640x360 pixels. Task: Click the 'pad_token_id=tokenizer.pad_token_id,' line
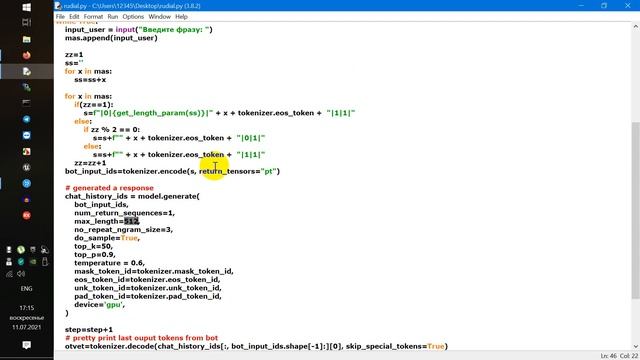tap(148, 296)
